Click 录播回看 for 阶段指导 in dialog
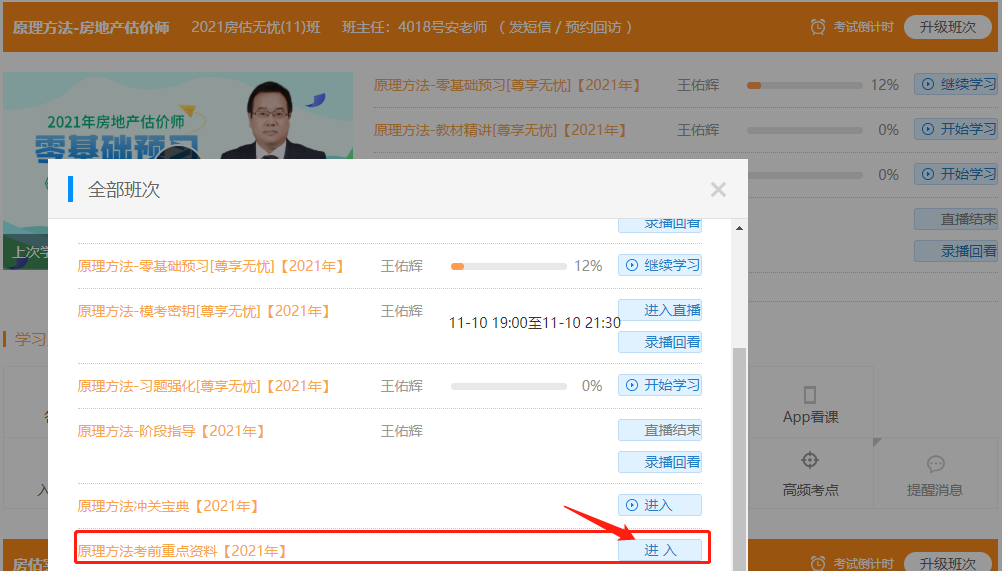Viewport: 1002px width, 571px height. coord(660,462)
